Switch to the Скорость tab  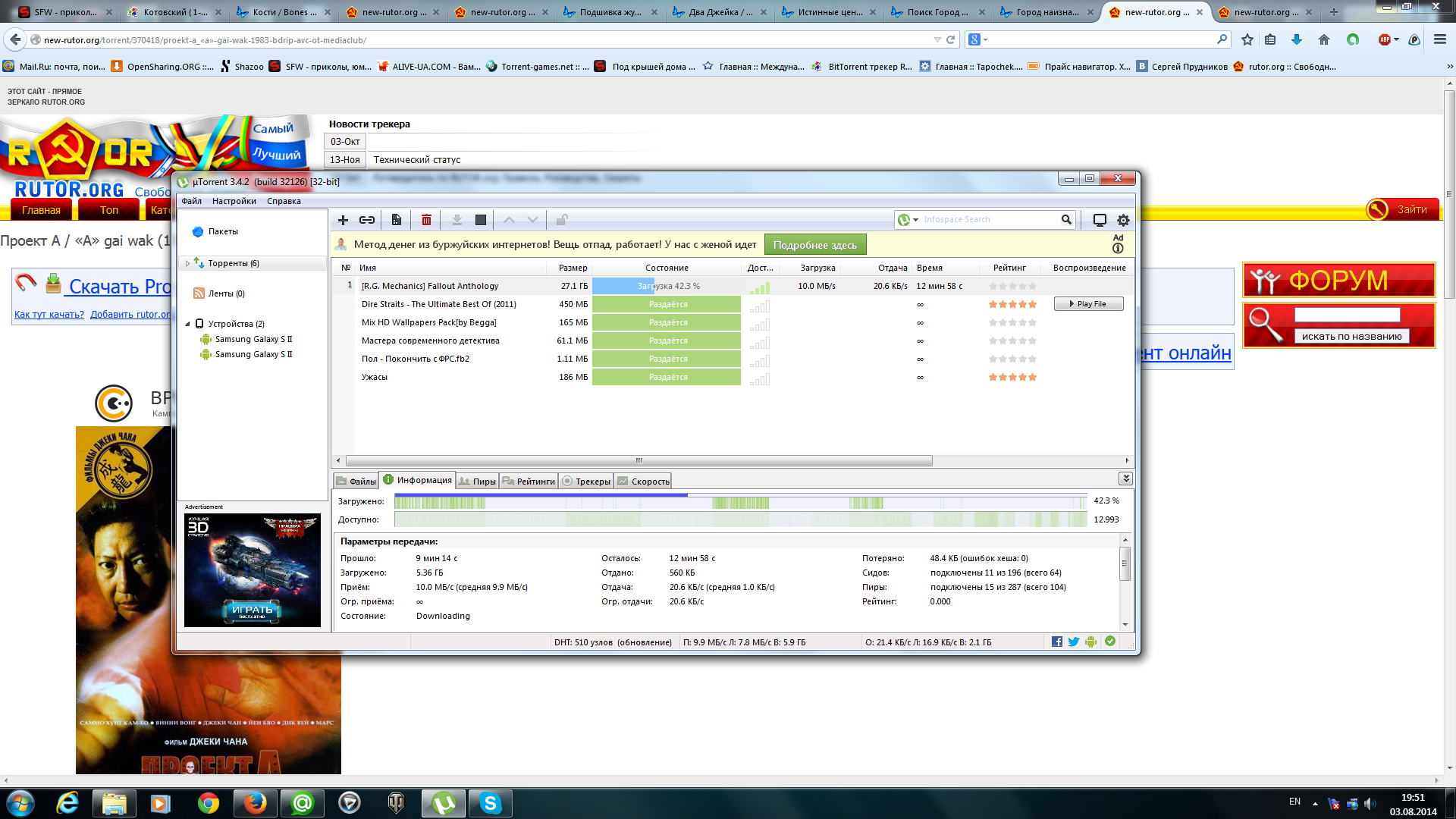click(x=643, y=481)
